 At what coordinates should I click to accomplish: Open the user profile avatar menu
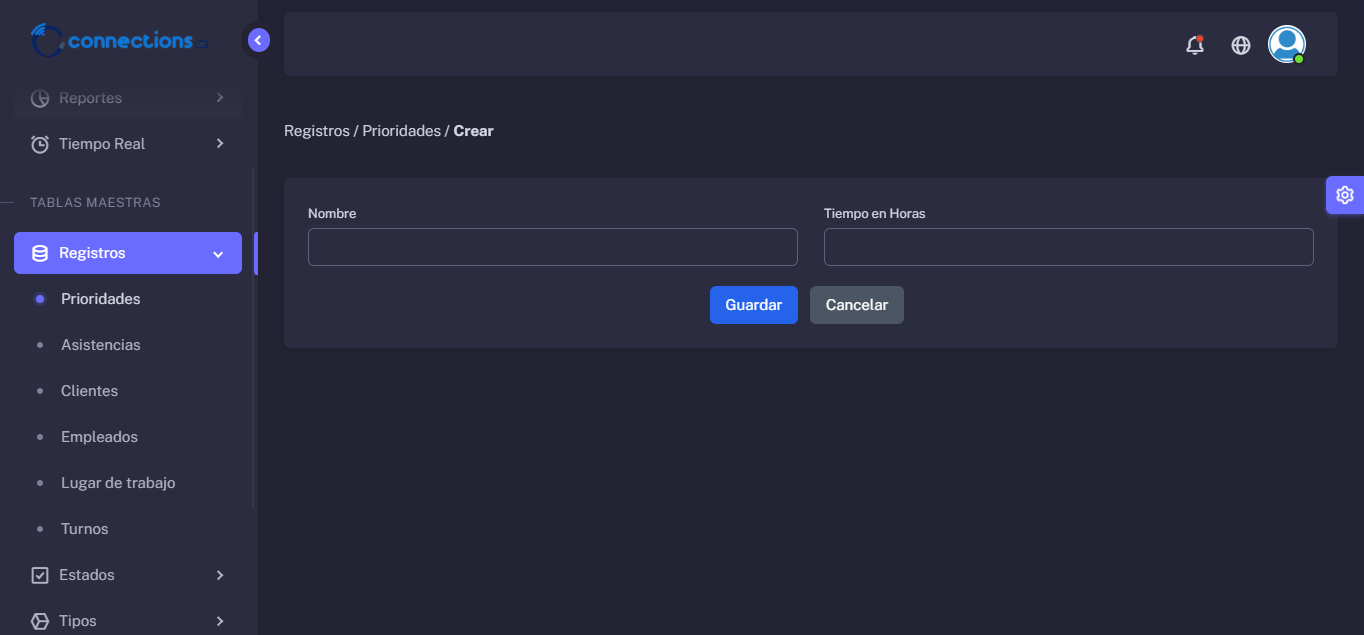click(1286, 44)
